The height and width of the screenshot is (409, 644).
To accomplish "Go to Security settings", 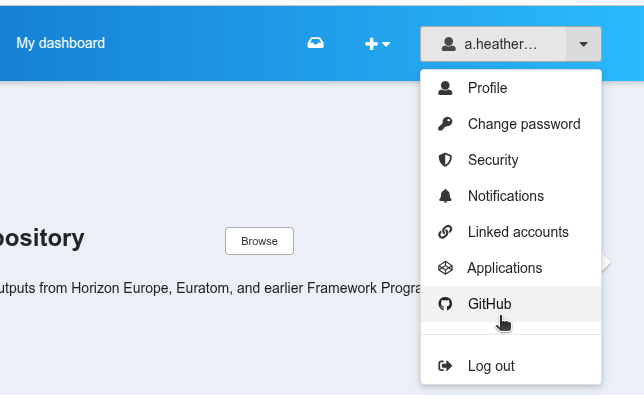I will pyautogui.click(x=492, y=160).
